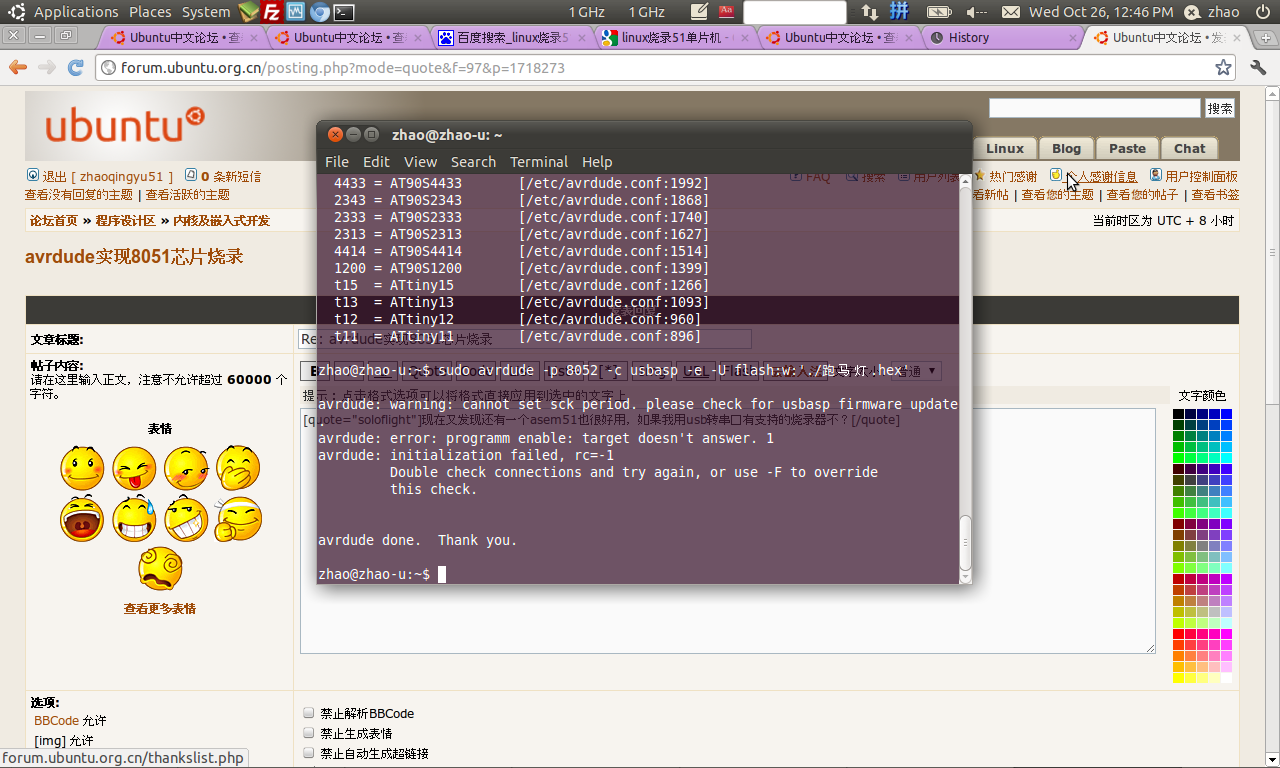Click the red Aa dictionary panel icon
Screen dimensions: 1280x768
pyautogui.click(x=727, y=12)
